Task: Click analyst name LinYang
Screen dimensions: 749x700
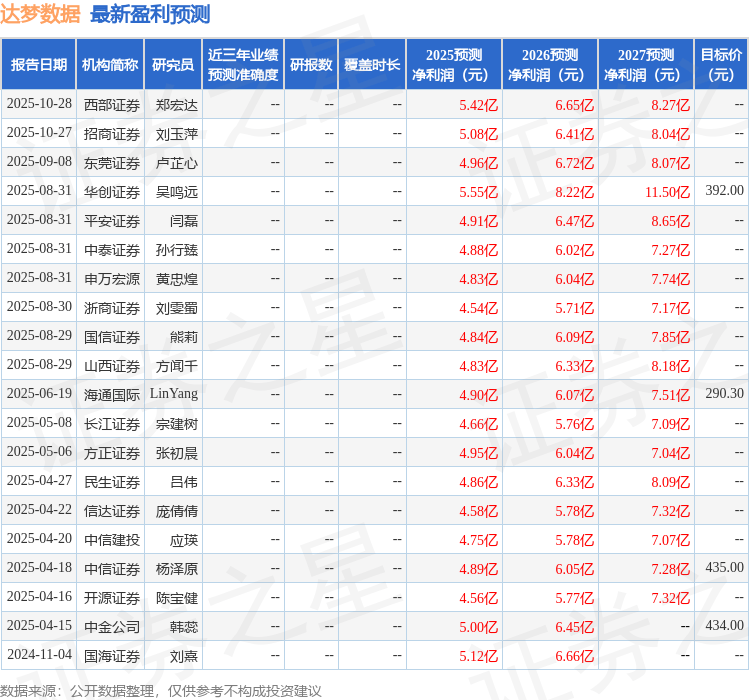Action: tap(174, 394)
